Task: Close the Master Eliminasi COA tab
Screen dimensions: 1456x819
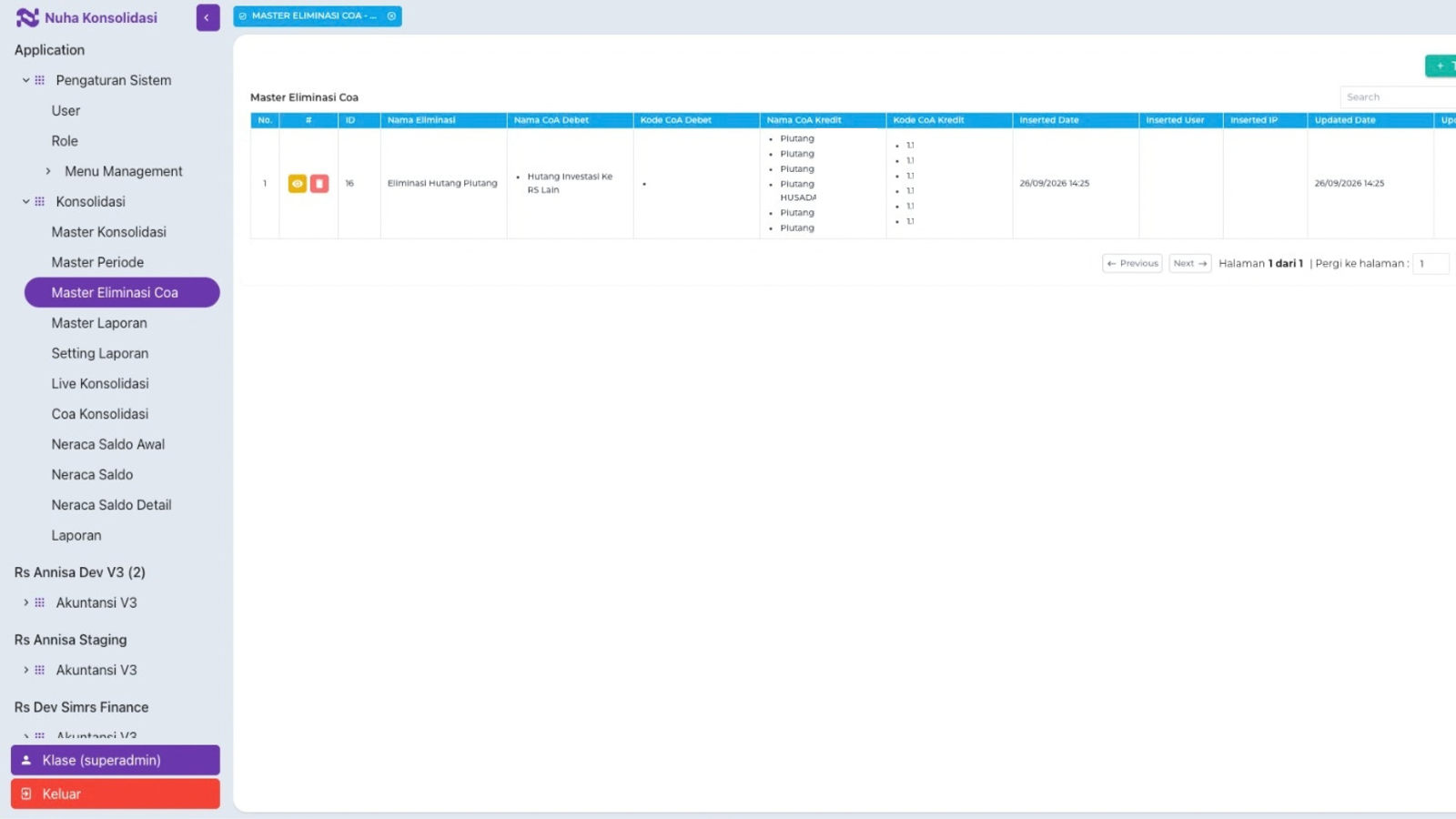Action: 391,16
